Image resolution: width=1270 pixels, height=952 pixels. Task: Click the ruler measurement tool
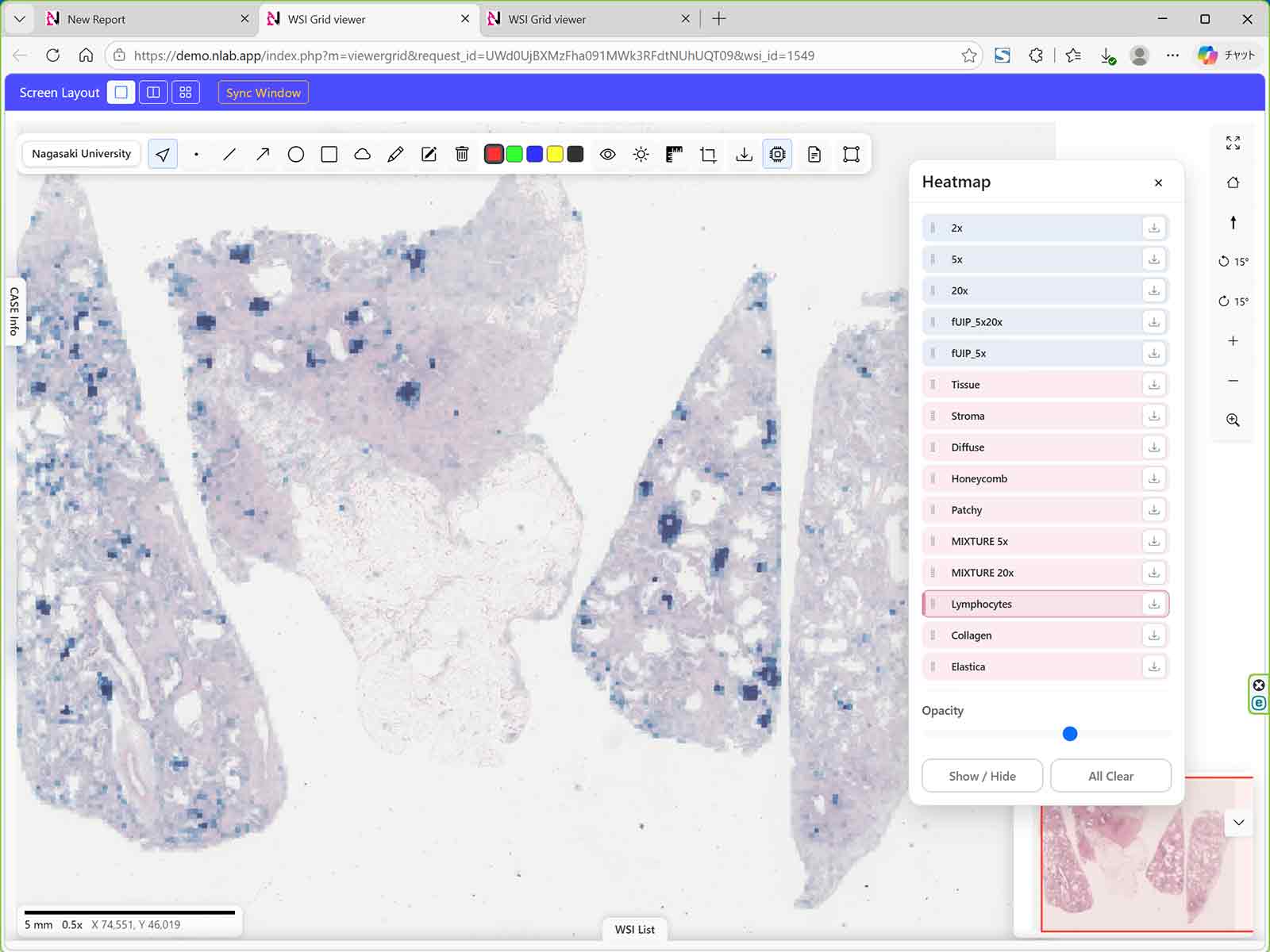click(x=674, y=155)
